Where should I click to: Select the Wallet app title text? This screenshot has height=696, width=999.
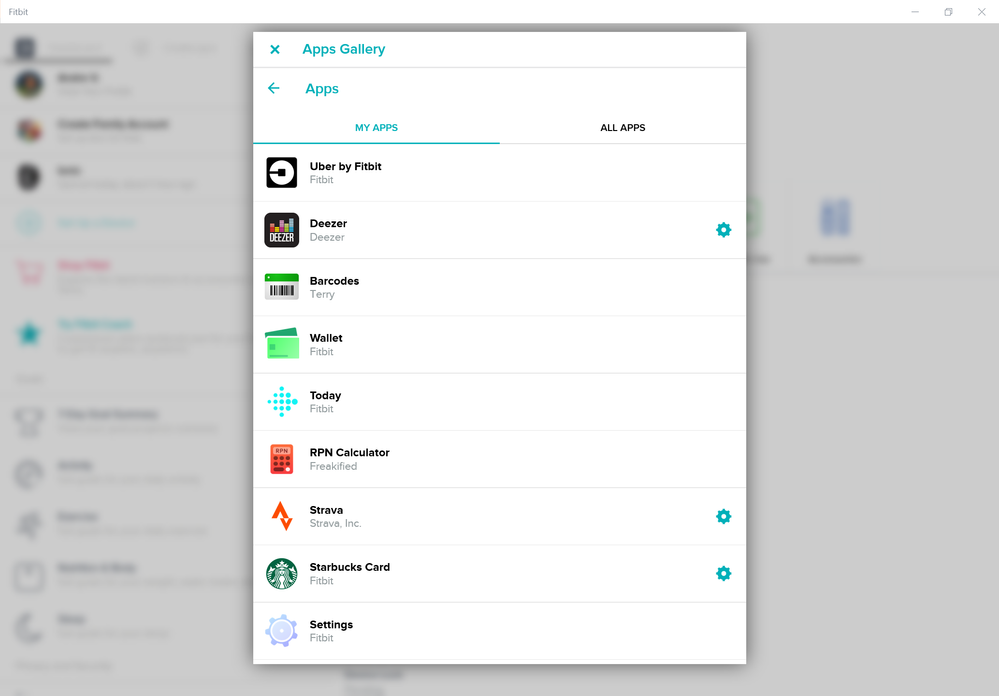(x=326, y=338)
